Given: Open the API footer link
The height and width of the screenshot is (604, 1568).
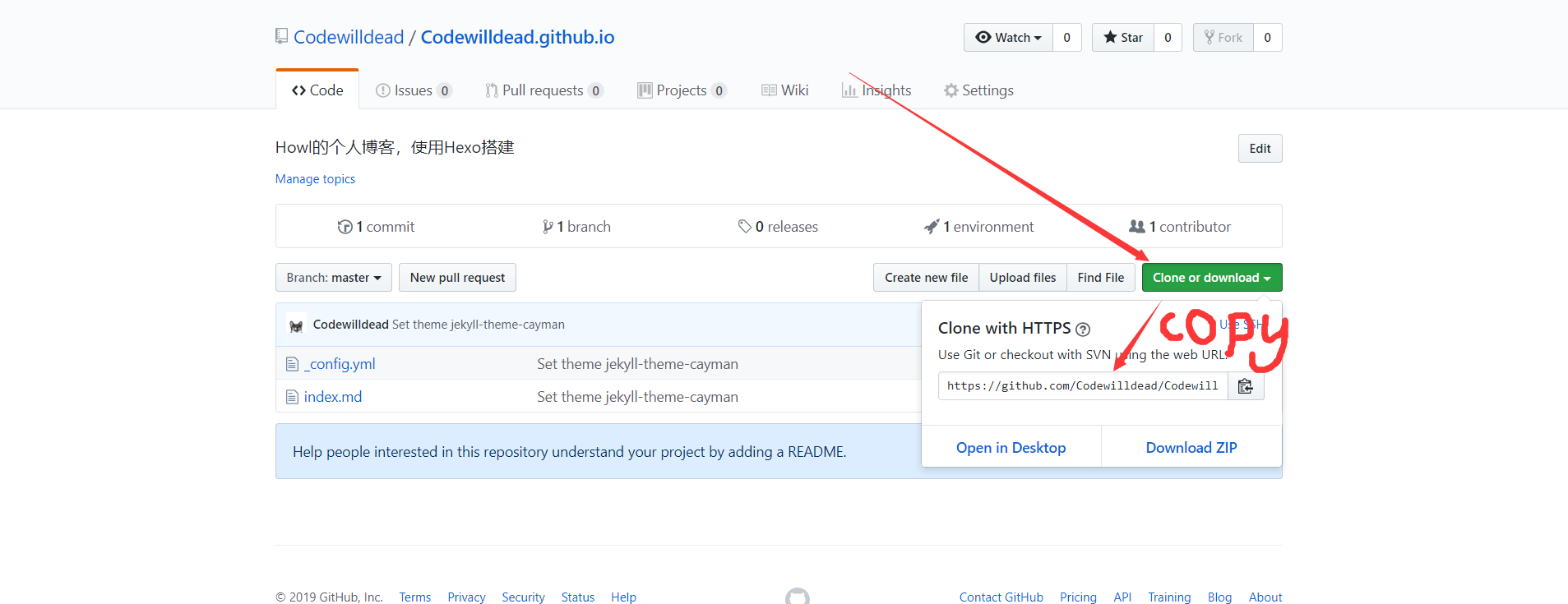Looking at the screenshot, I should pos(1122,597).
